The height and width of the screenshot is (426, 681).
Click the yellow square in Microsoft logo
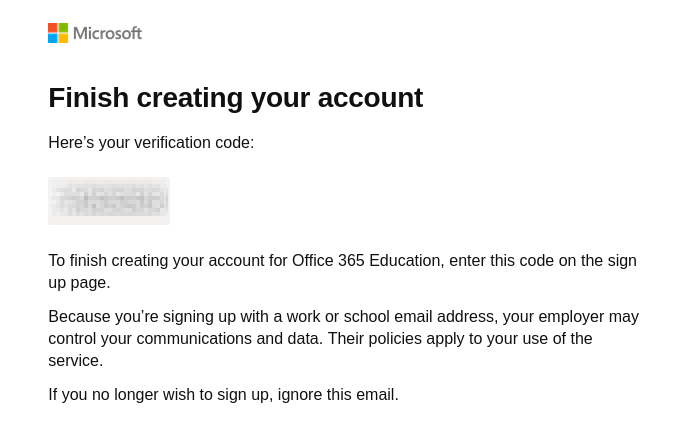pos(63,38)
